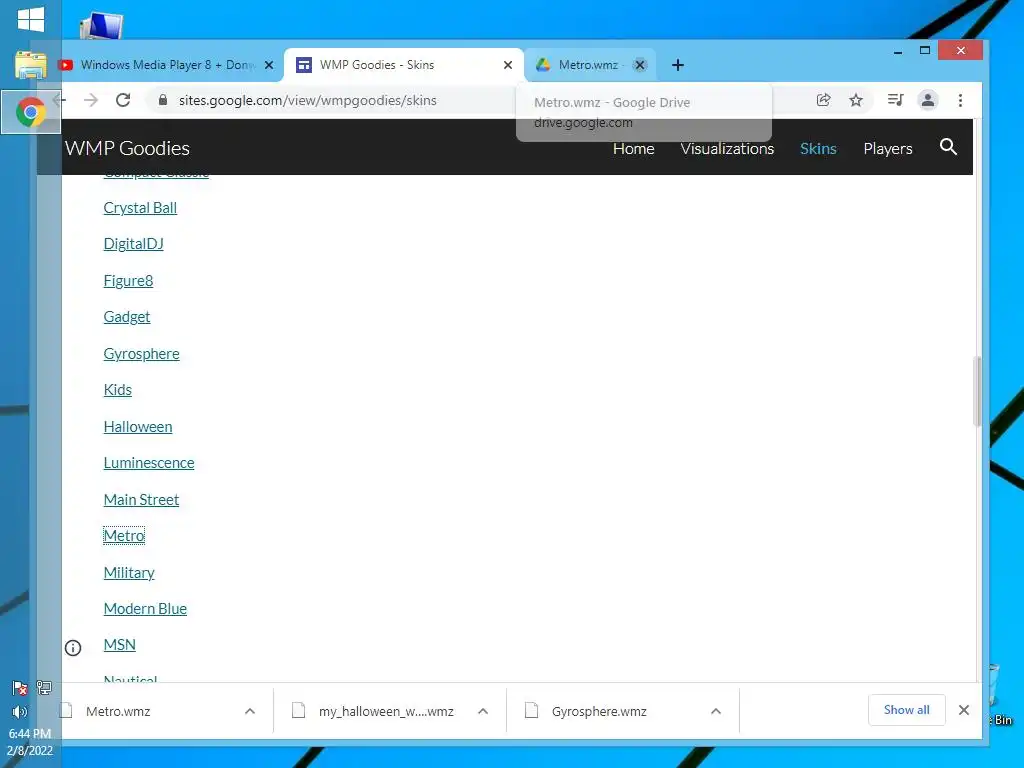Expand options for Metro.wmz download

[250, 711]
